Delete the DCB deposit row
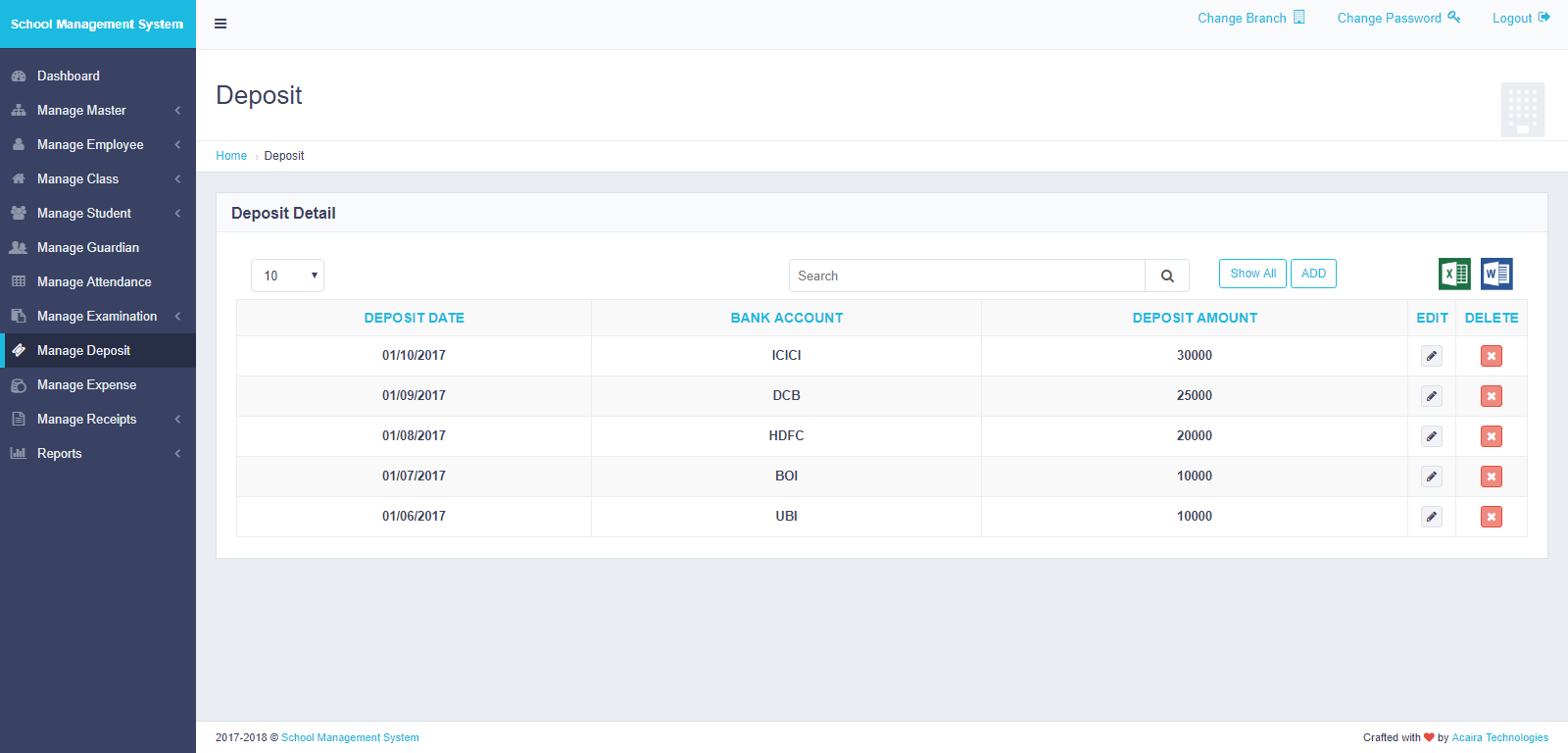This screenshot has height=753, width=1568. coord(1492,396)
